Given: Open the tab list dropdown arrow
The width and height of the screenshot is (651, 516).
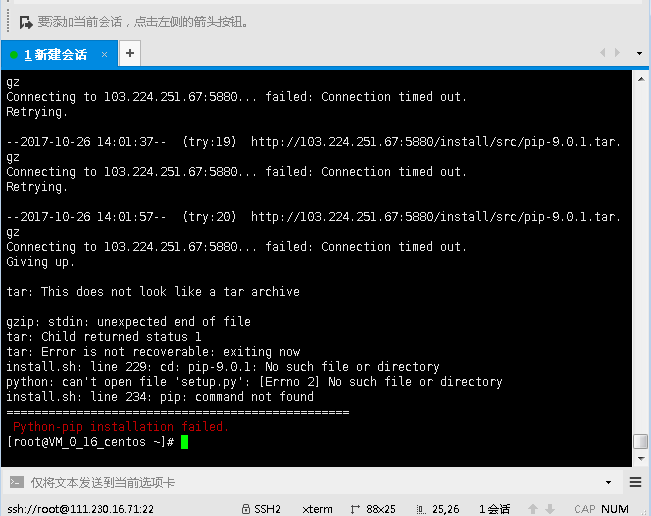Looking at the screenshot, I should pos(639,53).
